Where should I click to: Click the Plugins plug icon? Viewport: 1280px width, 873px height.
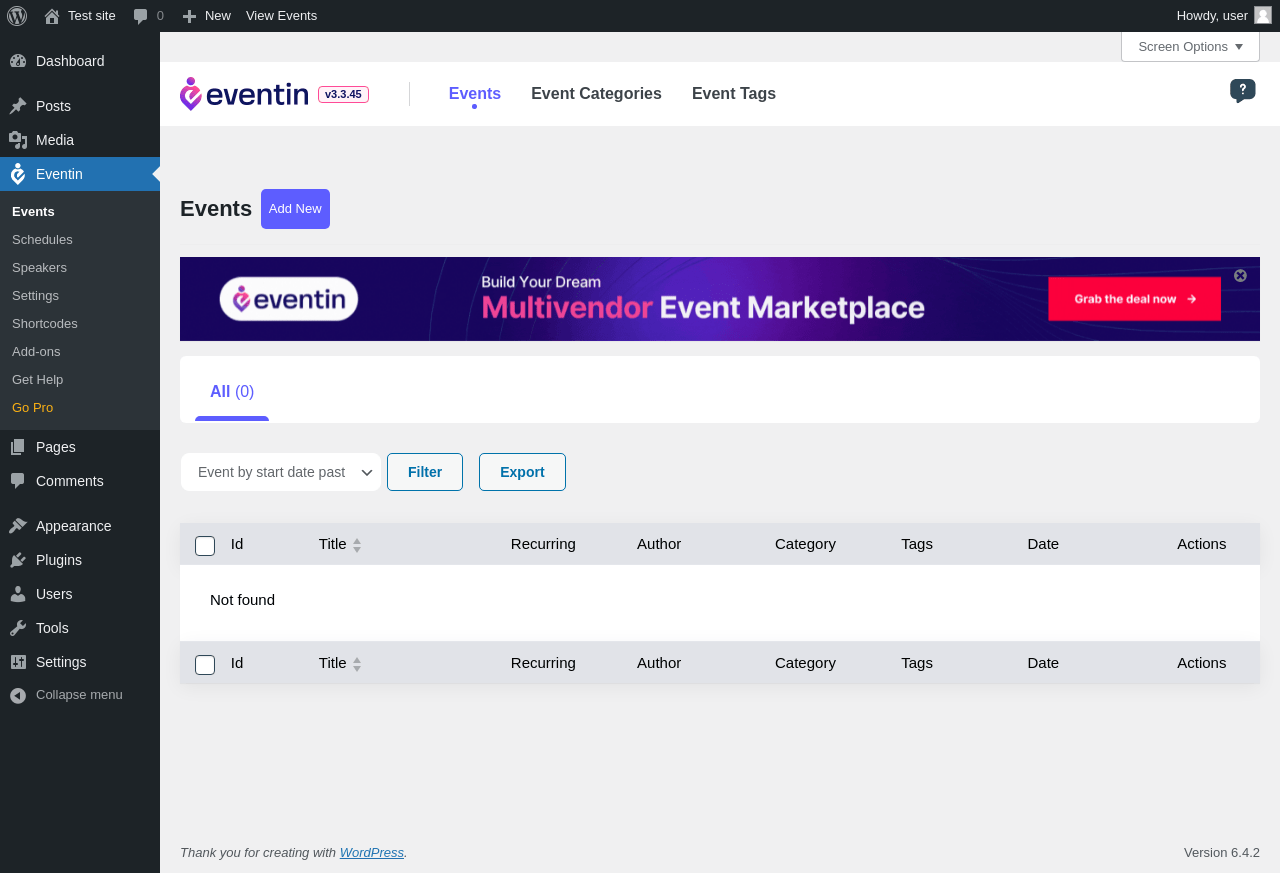(18, 560)
